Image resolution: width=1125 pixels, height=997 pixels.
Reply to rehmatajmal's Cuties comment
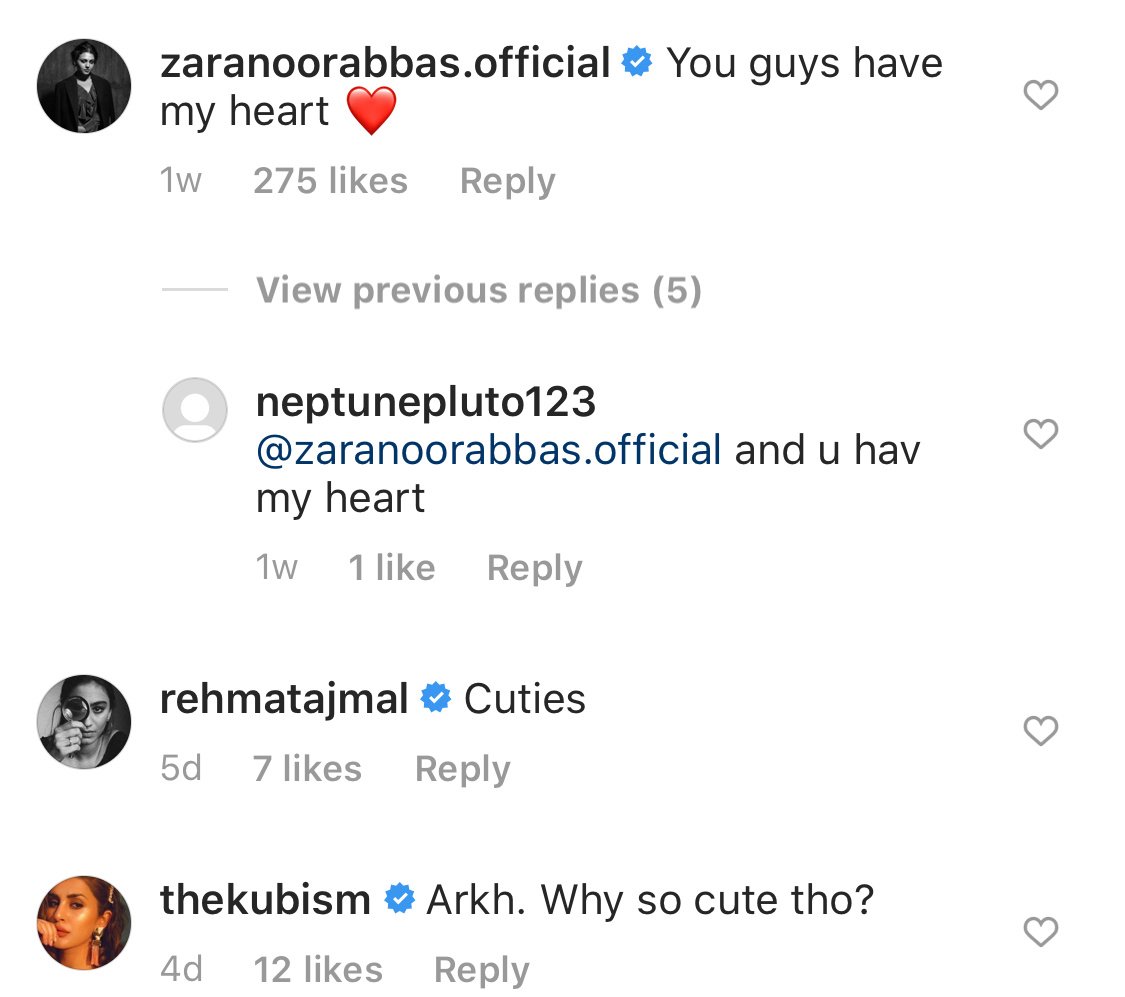(462, 769)
